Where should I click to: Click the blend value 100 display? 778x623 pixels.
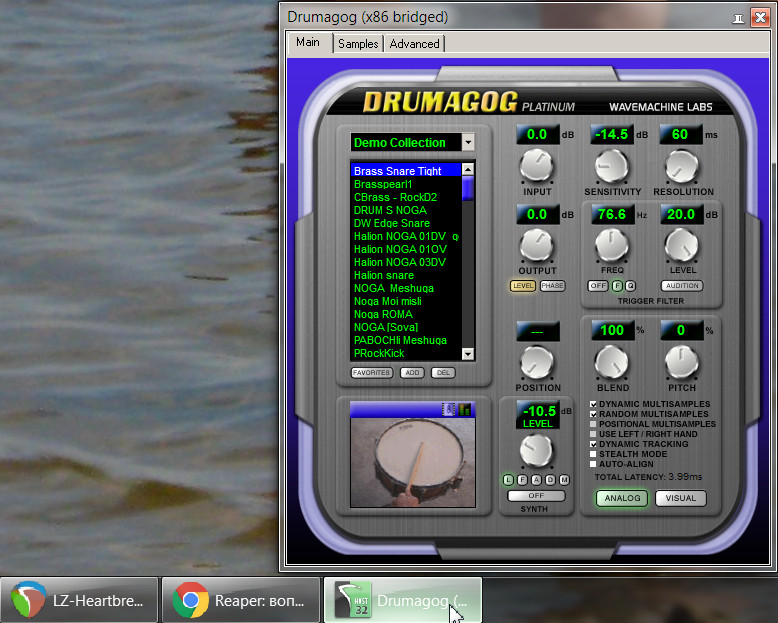tap(613, 330)
